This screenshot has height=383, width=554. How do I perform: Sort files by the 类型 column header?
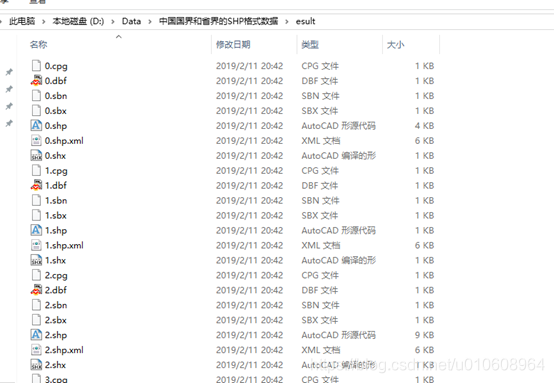pyautogui.click(x=310, y=45)
